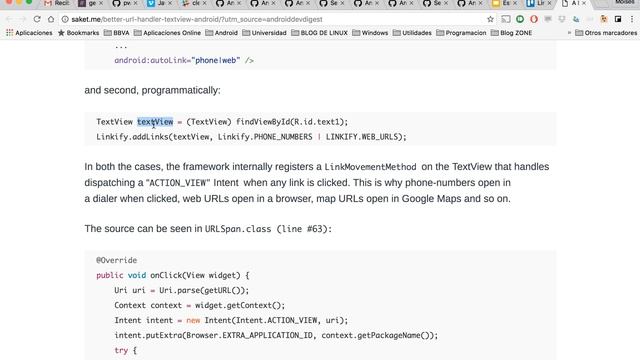This screenshot has height=360, width=640.
Task: Click the green circular extension icon
Action: point(520,19)
